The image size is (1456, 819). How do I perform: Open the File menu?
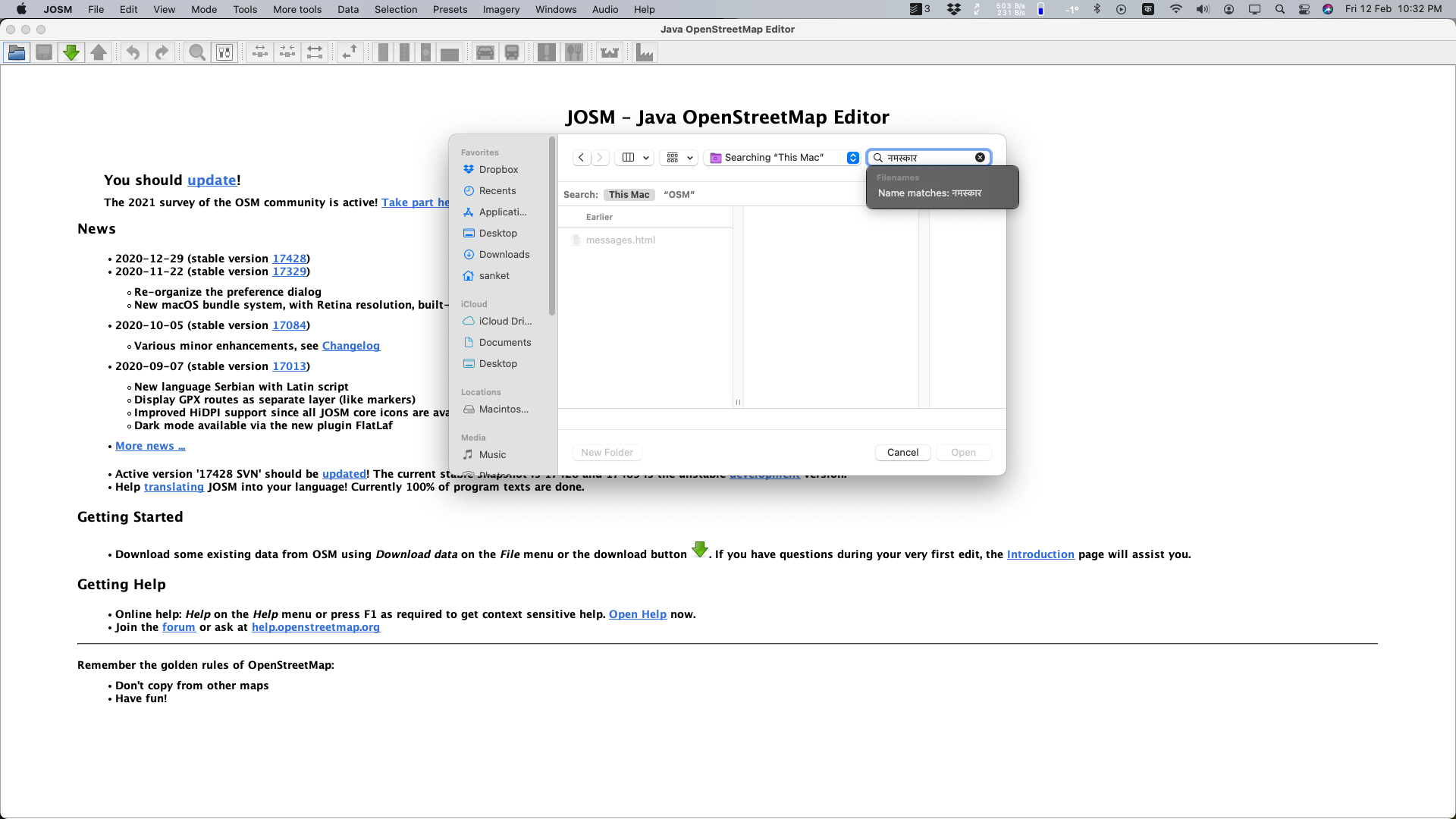(x=96, y=9)
